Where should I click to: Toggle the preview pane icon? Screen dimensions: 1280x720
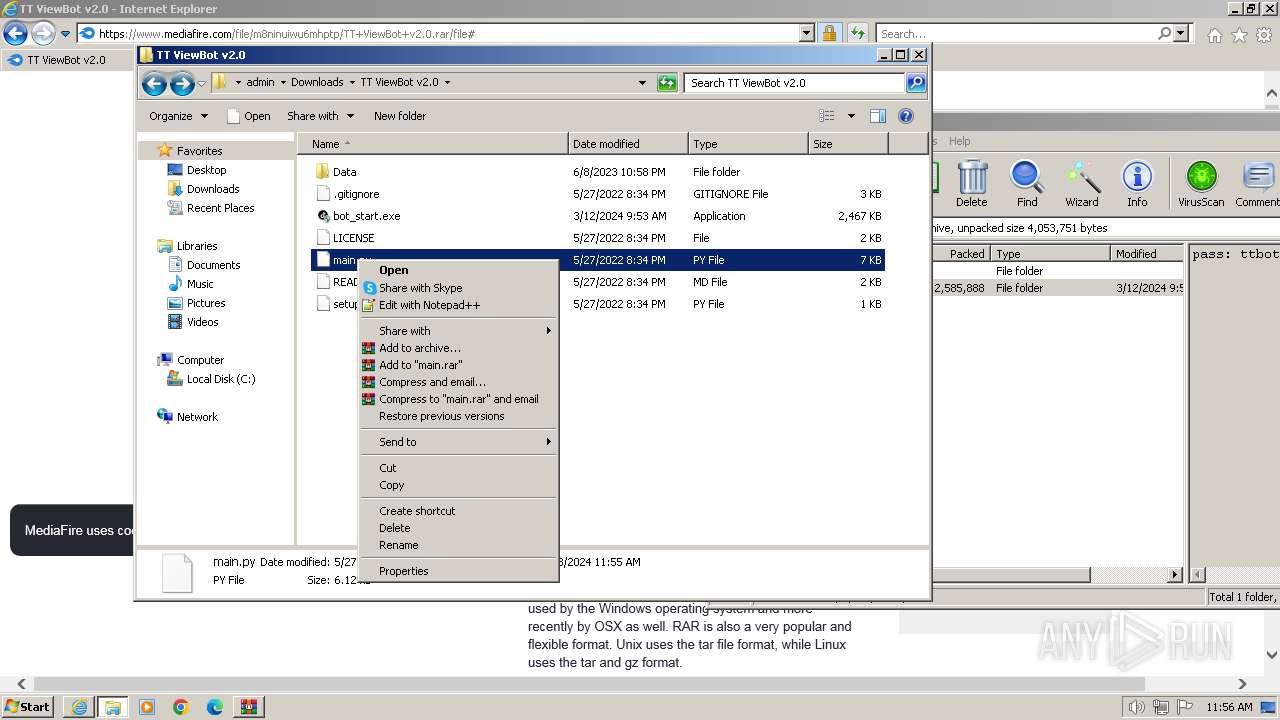coord(878,116)
